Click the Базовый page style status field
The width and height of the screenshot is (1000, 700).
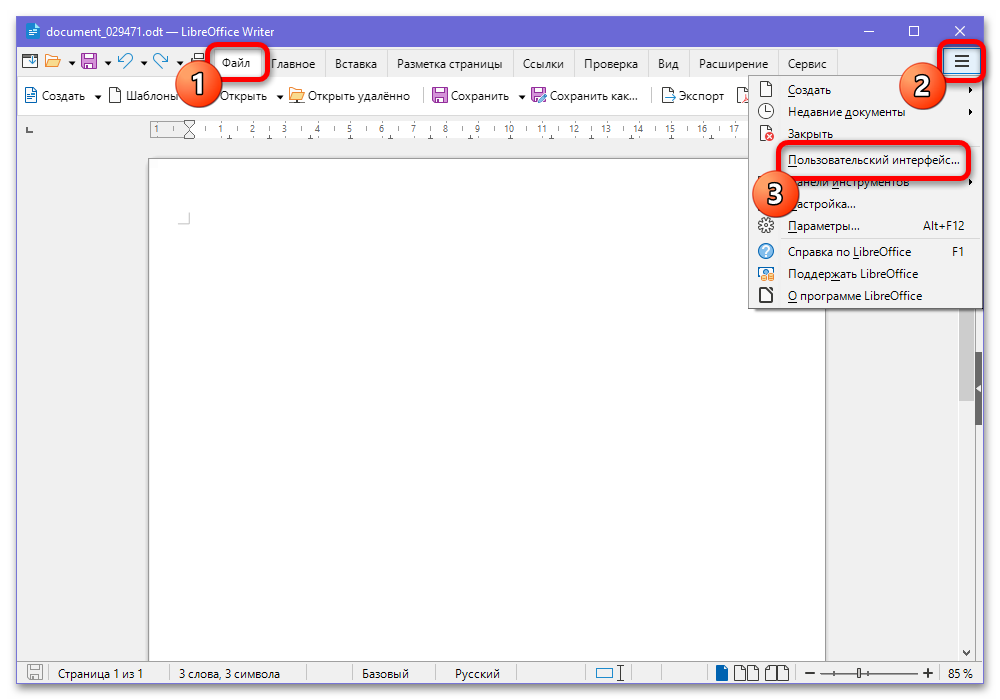385,673
